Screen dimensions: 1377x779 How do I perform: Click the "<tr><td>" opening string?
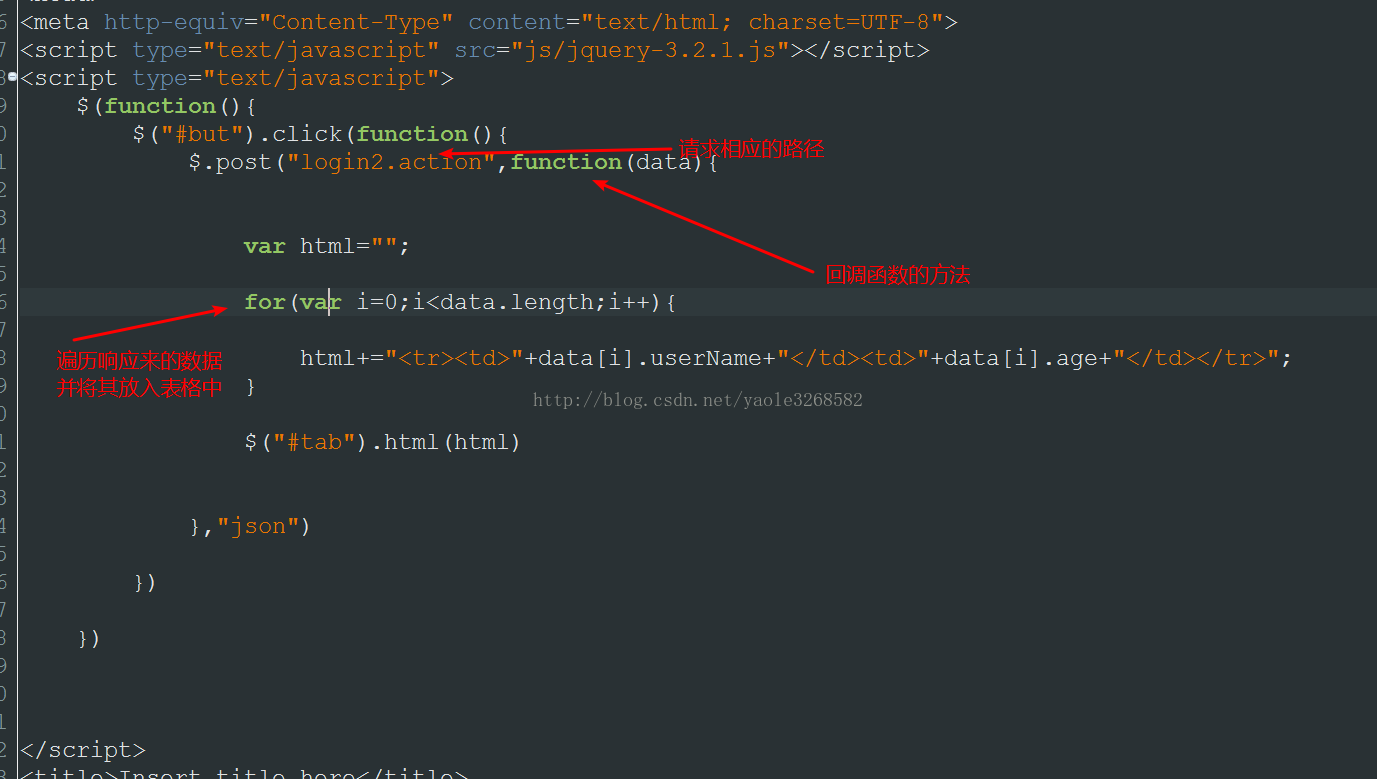[x=454, y=358]
